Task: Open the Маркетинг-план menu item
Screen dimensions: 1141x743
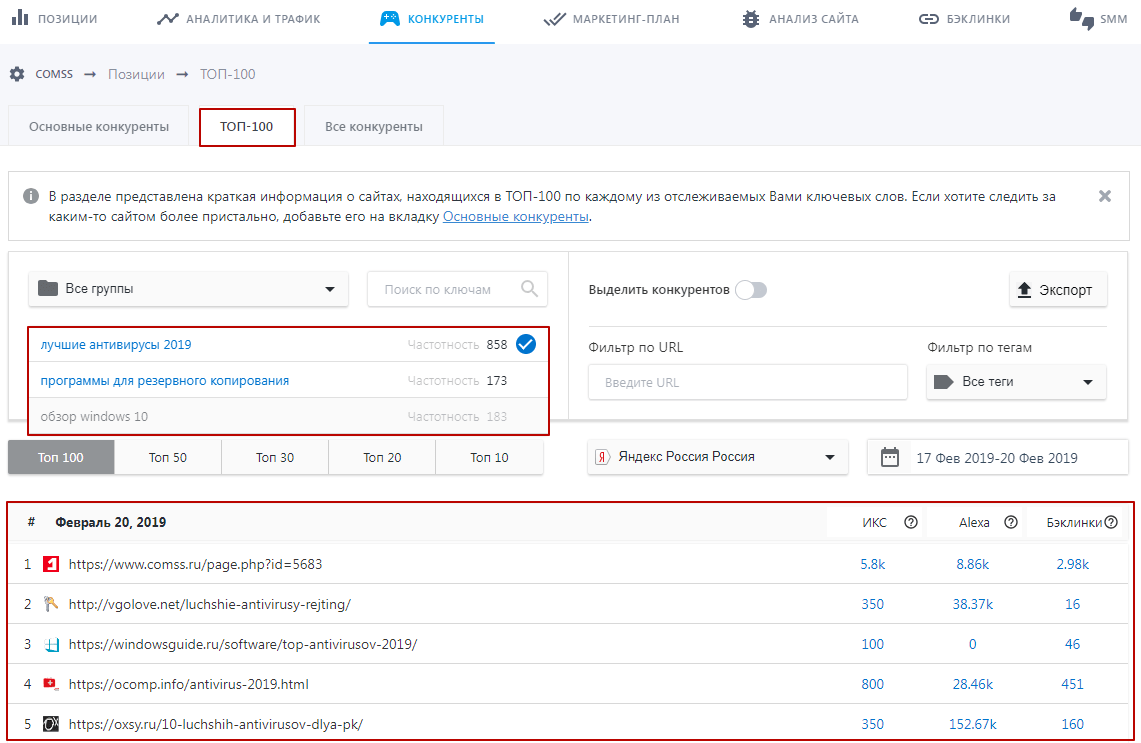Action: click(611, 19)
